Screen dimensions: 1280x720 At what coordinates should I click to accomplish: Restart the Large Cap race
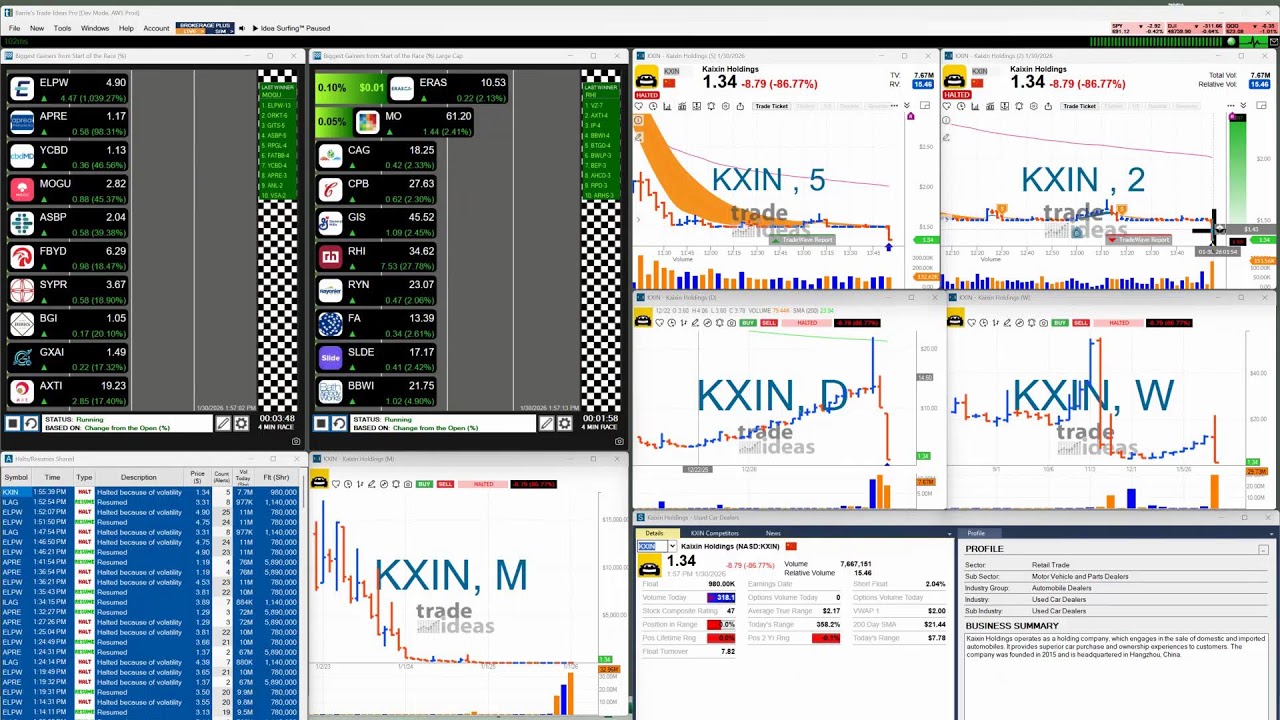(339, 424)
